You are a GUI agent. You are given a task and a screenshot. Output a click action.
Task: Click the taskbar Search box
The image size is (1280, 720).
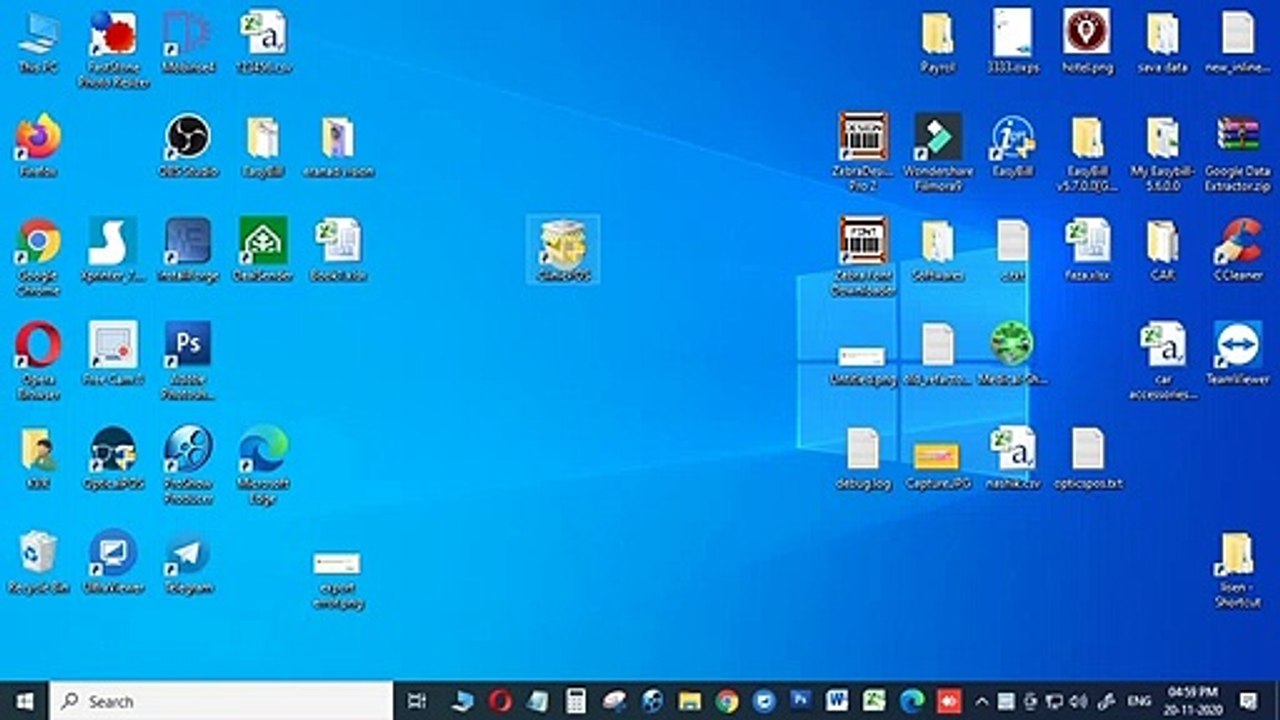[x=221, y=701]
